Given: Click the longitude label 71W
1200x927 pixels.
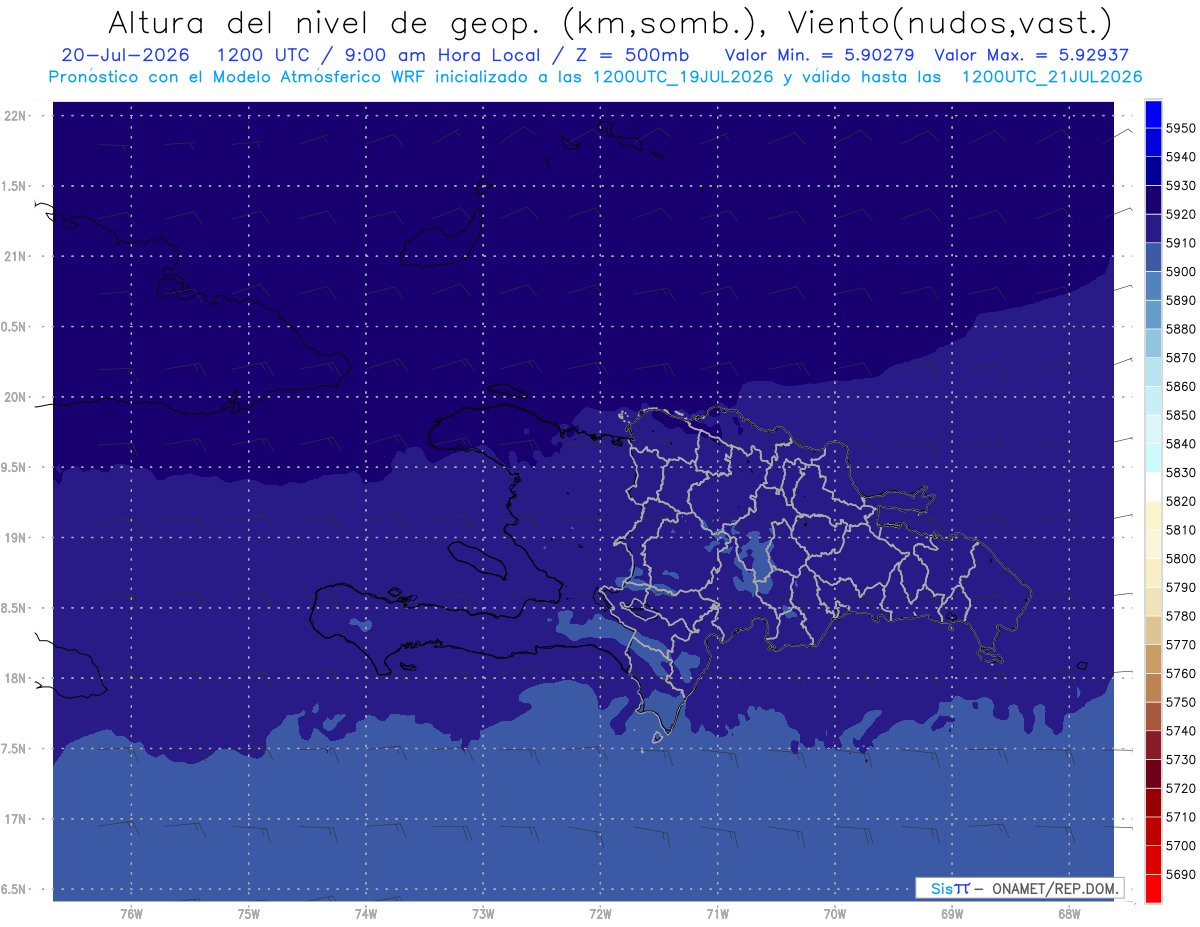Looking at the screenshot, I should 717,913.
